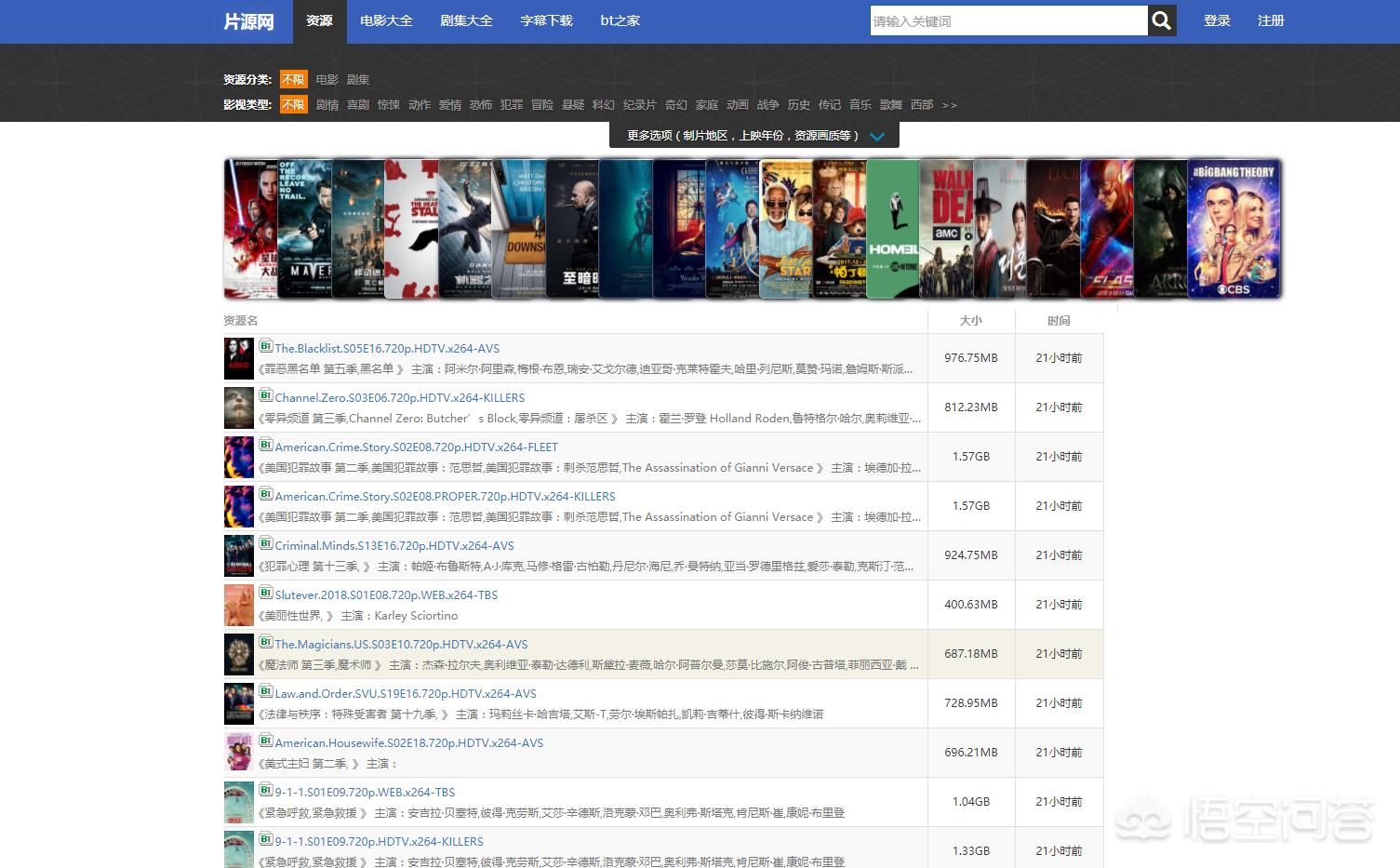Select 不限 under 资源分类
This screenshot has width=1400, height=868.
[x=293, y=80]
